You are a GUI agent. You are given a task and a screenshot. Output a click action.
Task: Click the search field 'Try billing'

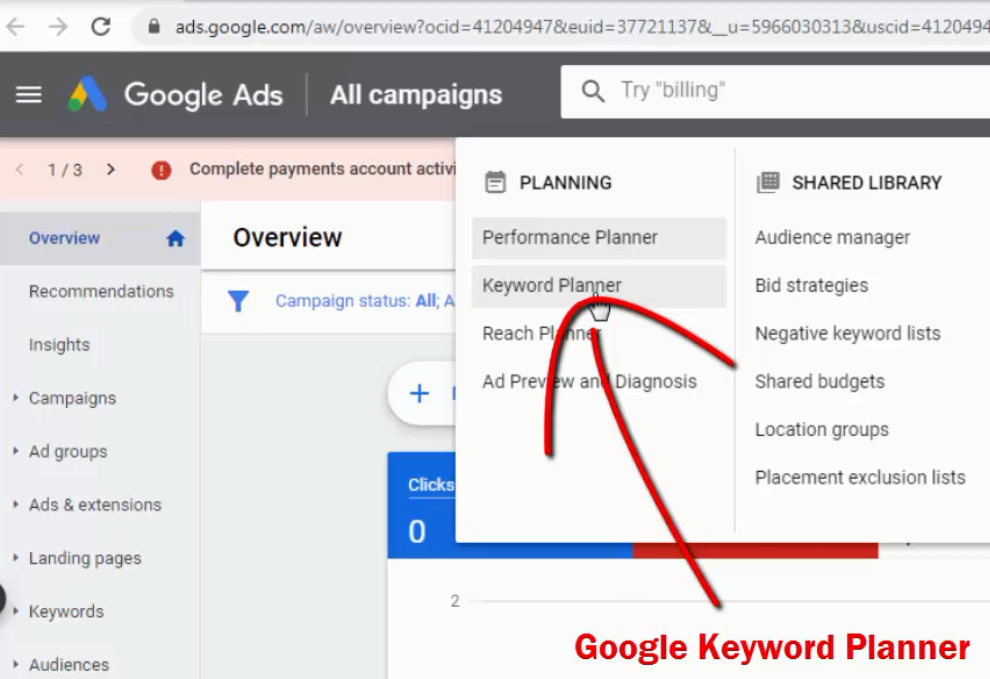point(780,91)
